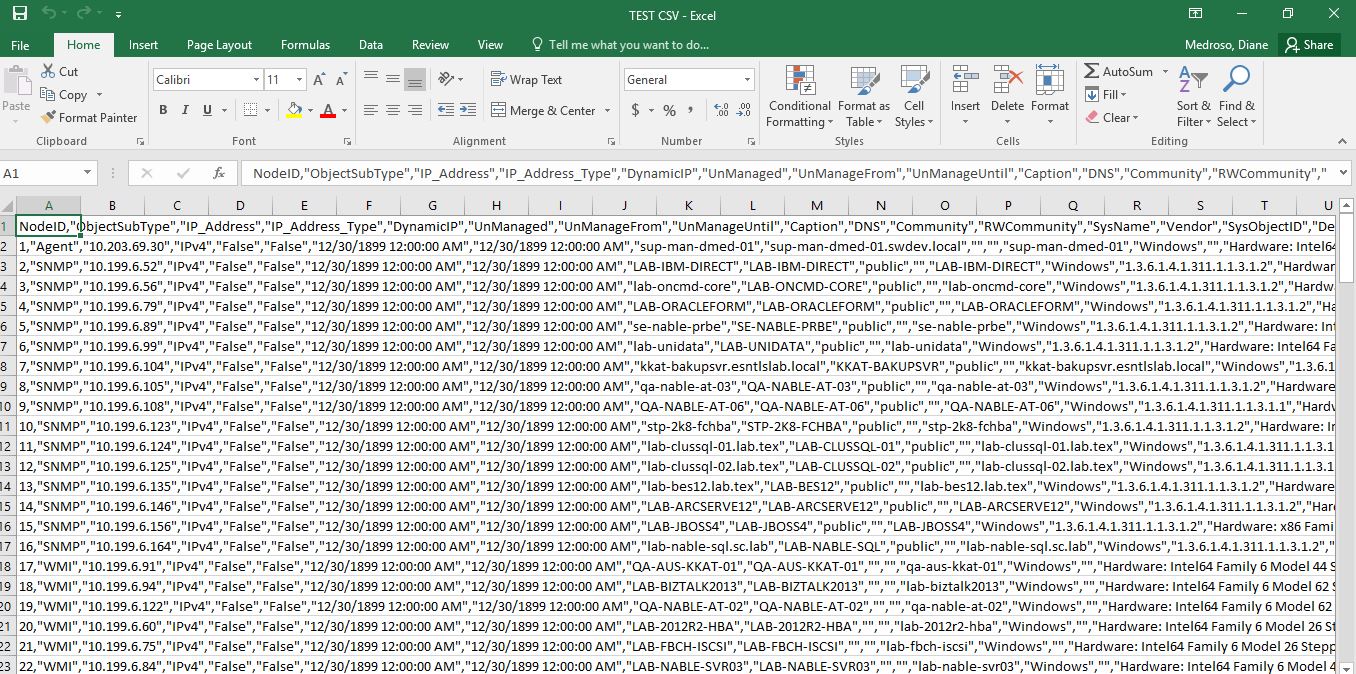
Task: Switch to the Formulas tab
Action: click(305, 45)
